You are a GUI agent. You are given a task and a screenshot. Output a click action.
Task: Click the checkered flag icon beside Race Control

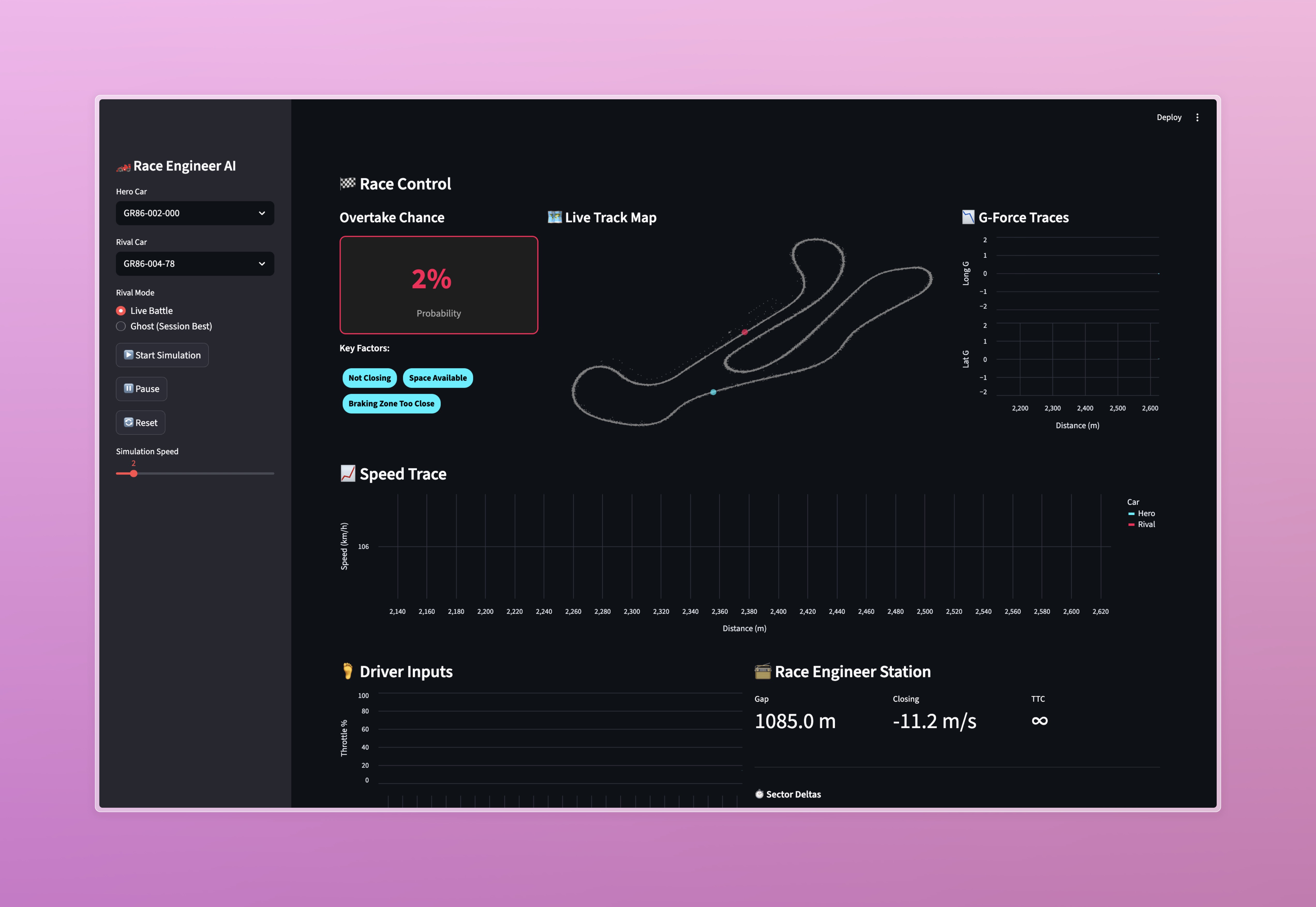click(x=347, y=184)
